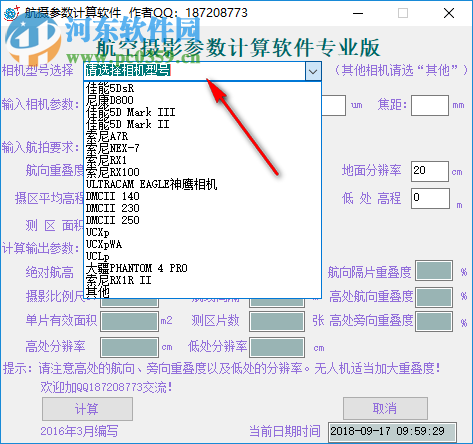Screen dimensions: 473x444
Task: Choose 佳能5D Mark III option
Action: click(x=202, y=112)
